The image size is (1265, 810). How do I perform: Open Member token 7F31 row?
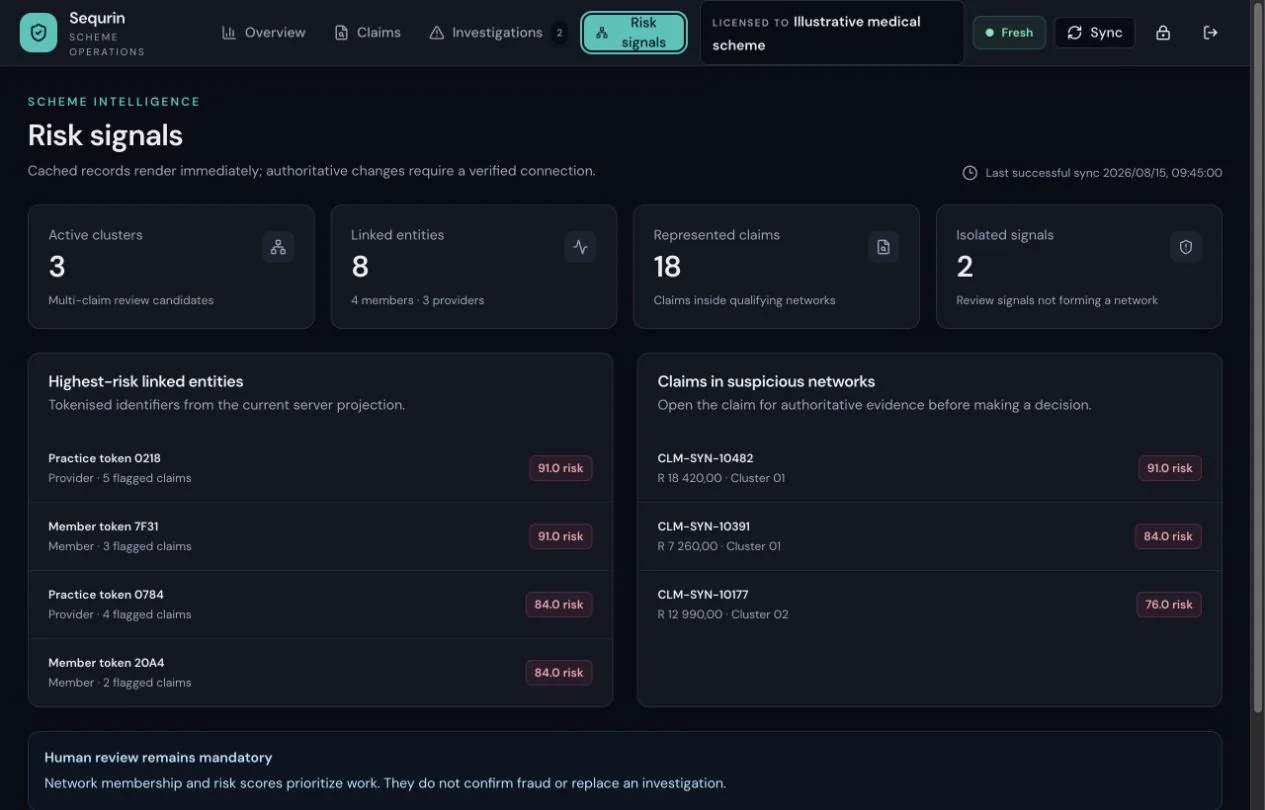coord(320,536)
